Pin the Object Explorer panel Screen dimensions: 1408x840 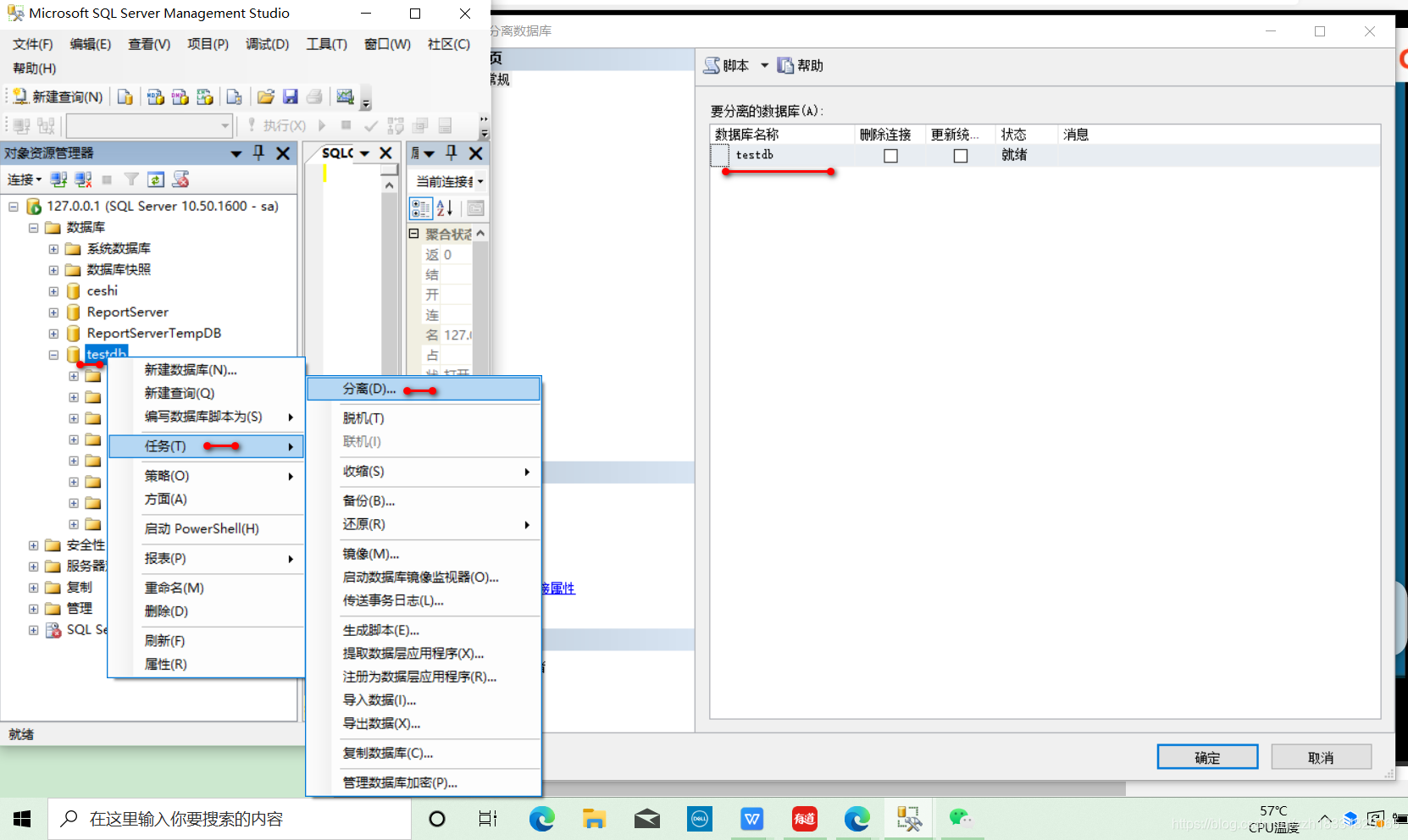(x=259, y=152)
